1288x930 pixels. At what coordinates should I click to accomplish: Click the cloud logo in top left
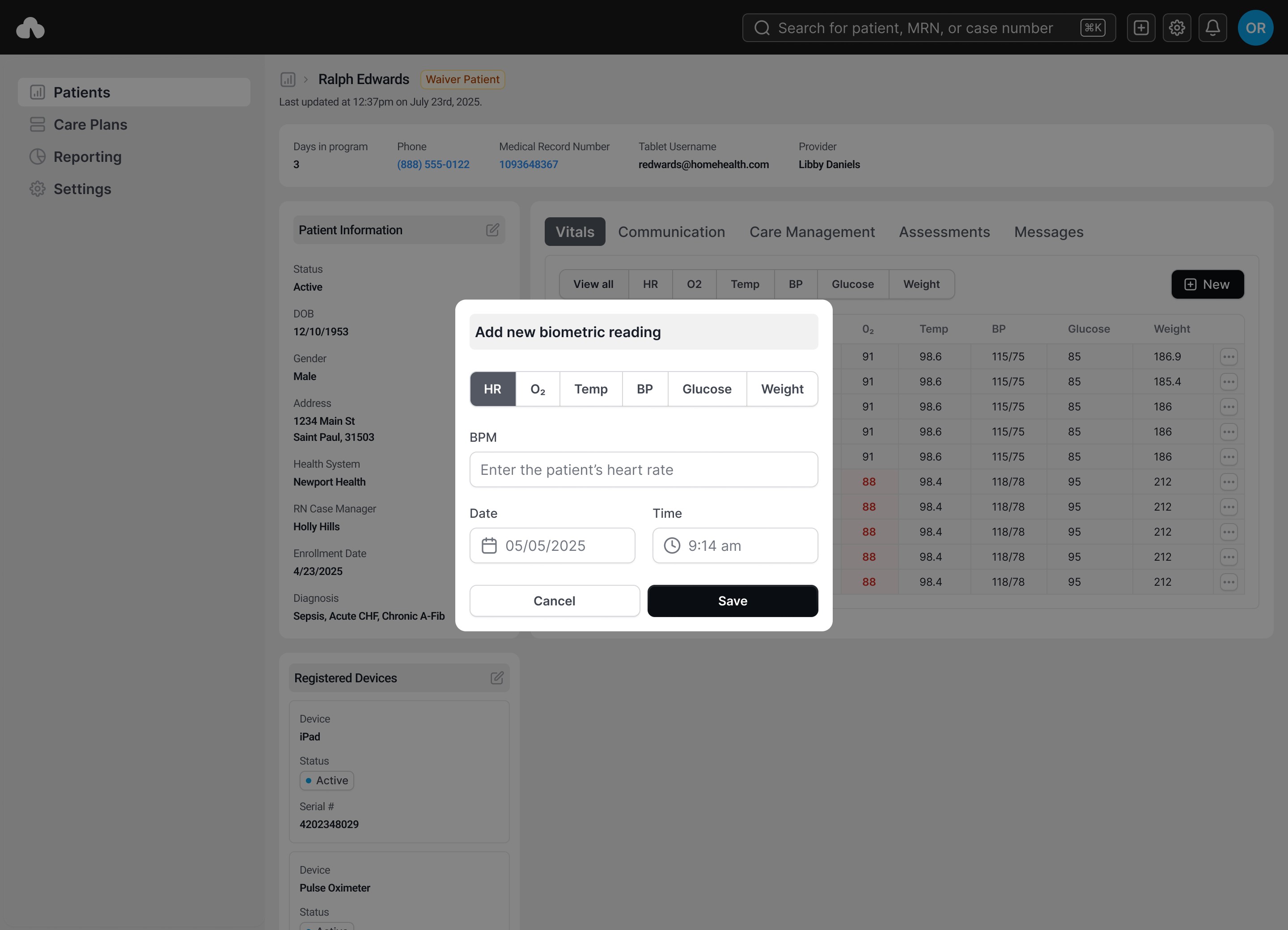(x=31, y=28)
